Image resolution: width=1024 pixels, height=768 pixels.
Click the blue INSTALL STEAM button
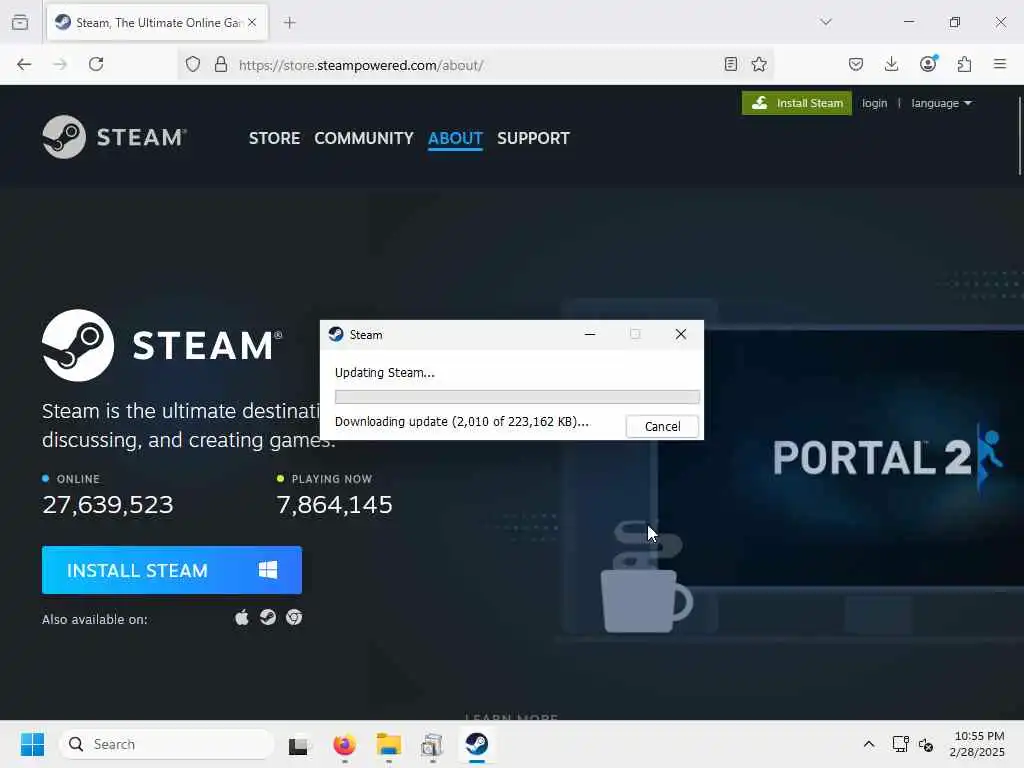coord(172,570)
